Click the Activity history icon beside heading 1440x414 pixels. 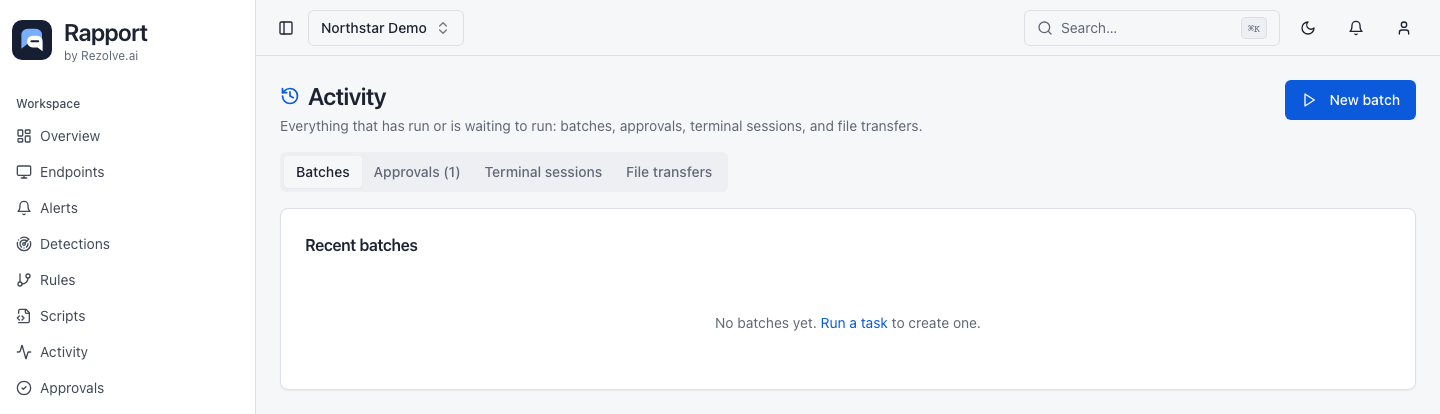pyautogui.click(x=290, y=96)
